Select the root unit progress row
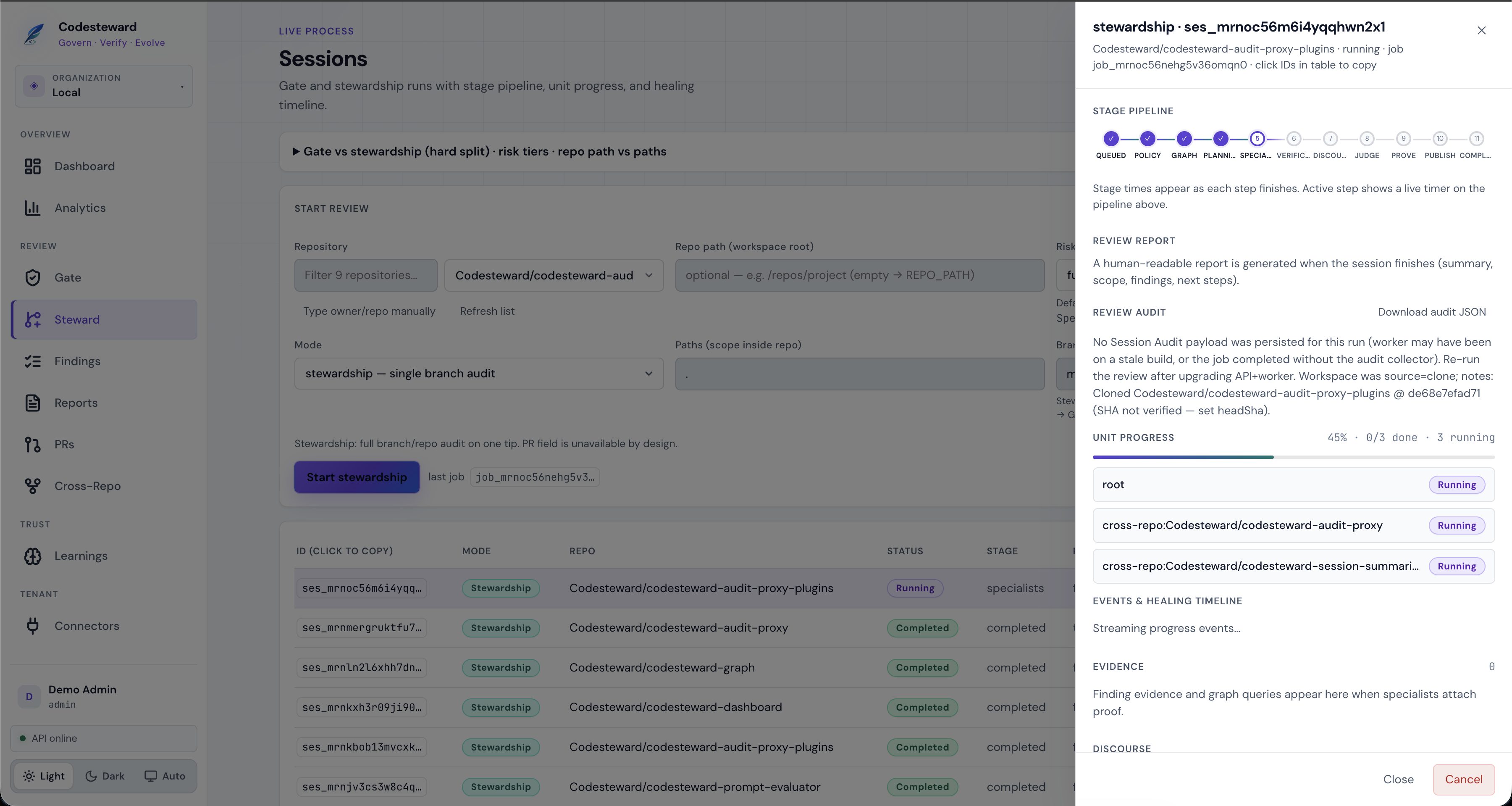Screen dimensions: 1512x806 (x=1294, y=485)
